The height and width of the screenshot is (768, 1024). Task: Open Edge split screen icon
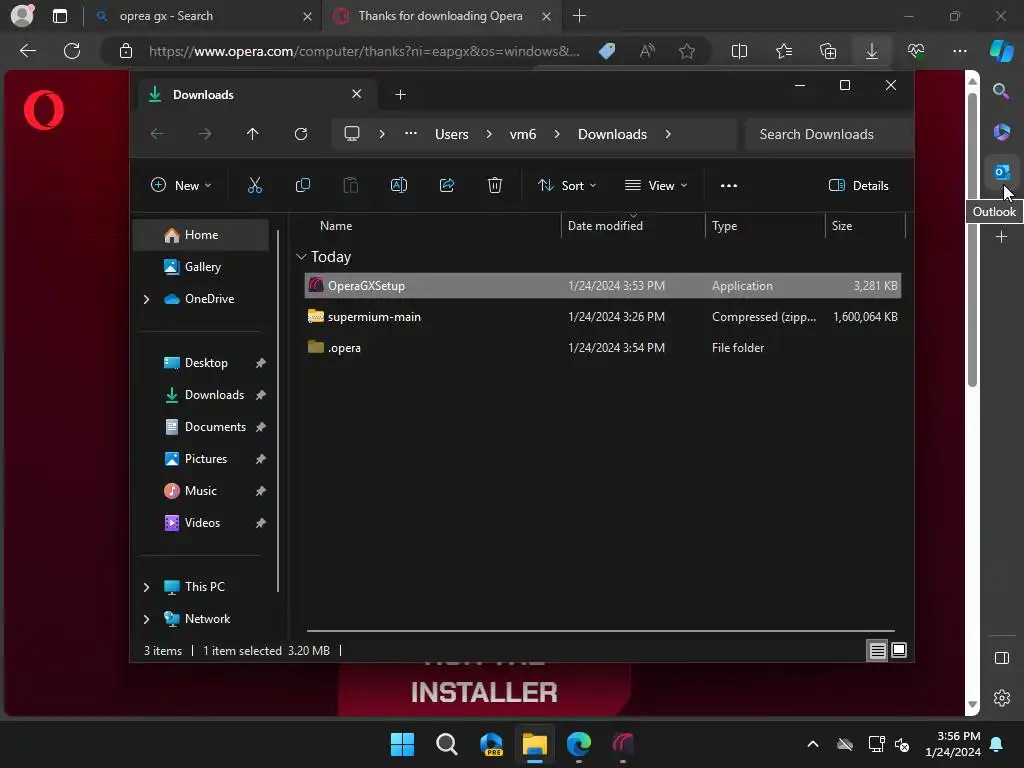click(739, 51)
